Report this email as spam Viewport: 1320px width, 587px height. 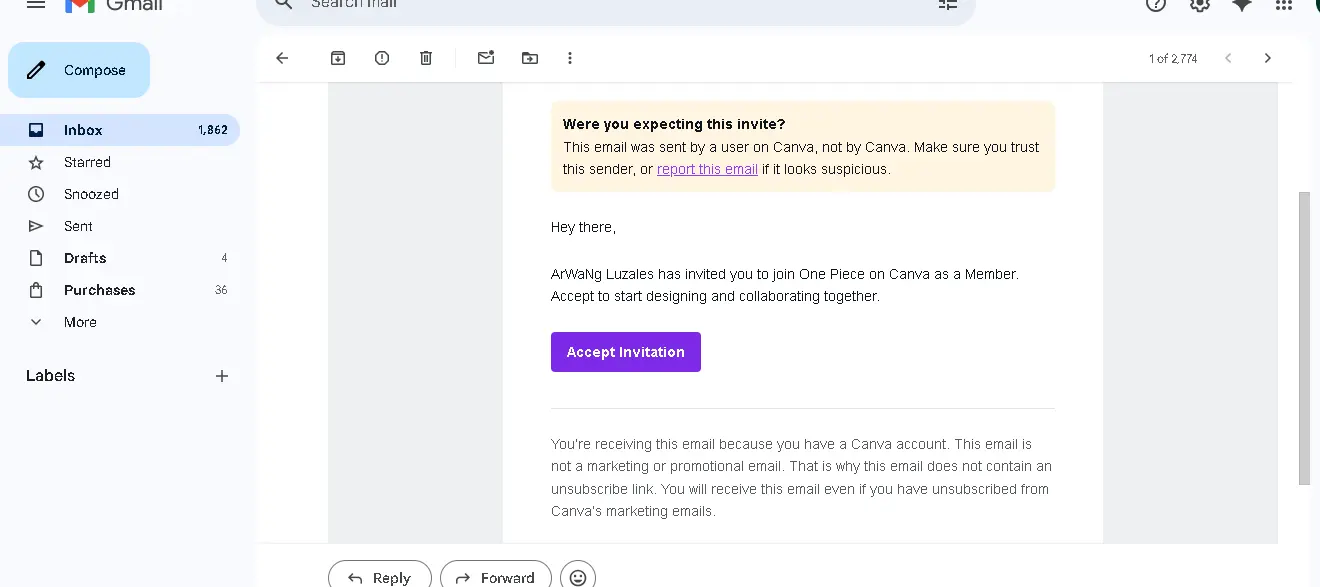[x=382, y=58]
